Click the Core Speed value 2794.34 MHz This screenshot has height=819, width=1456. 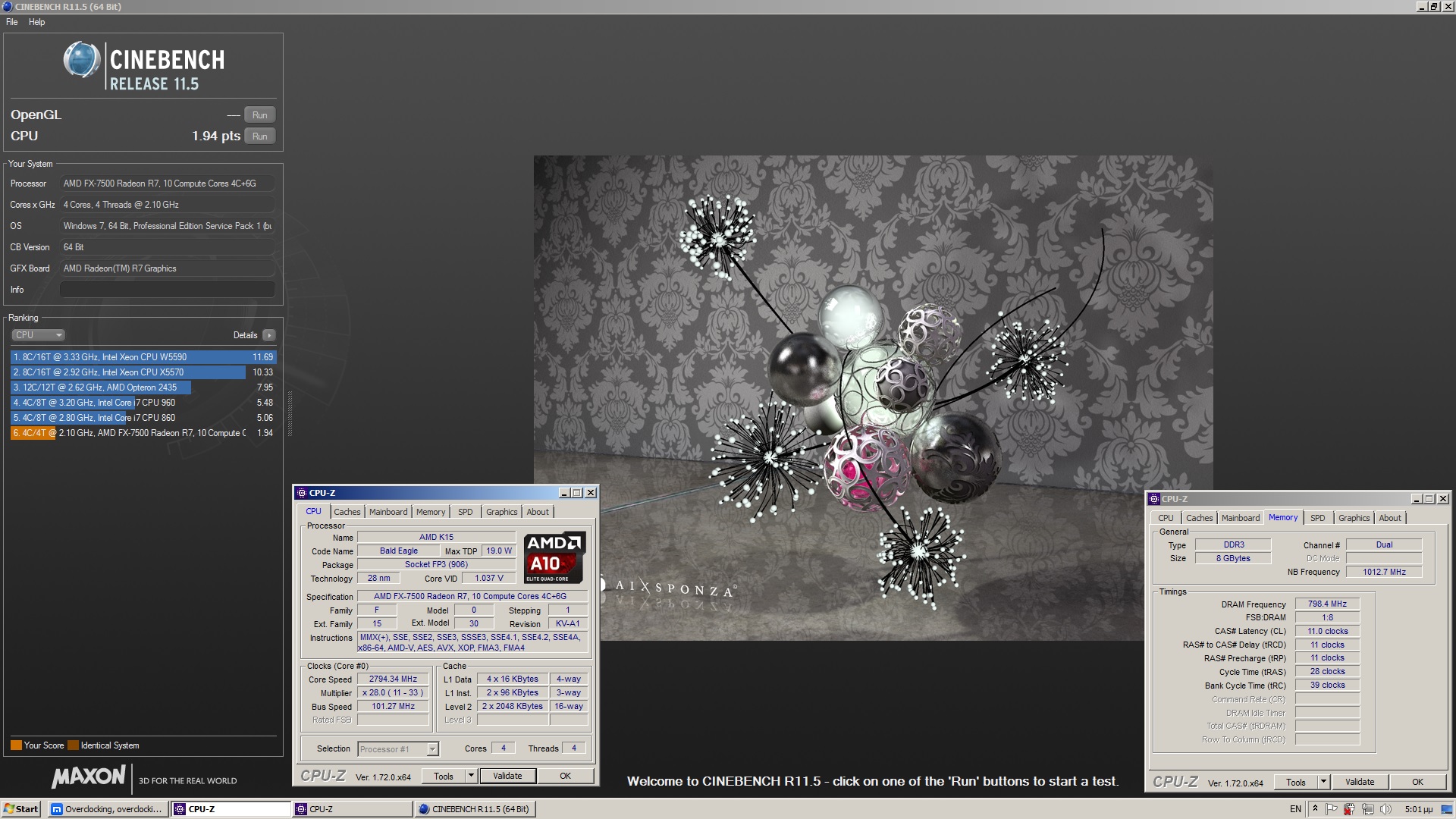393,679
